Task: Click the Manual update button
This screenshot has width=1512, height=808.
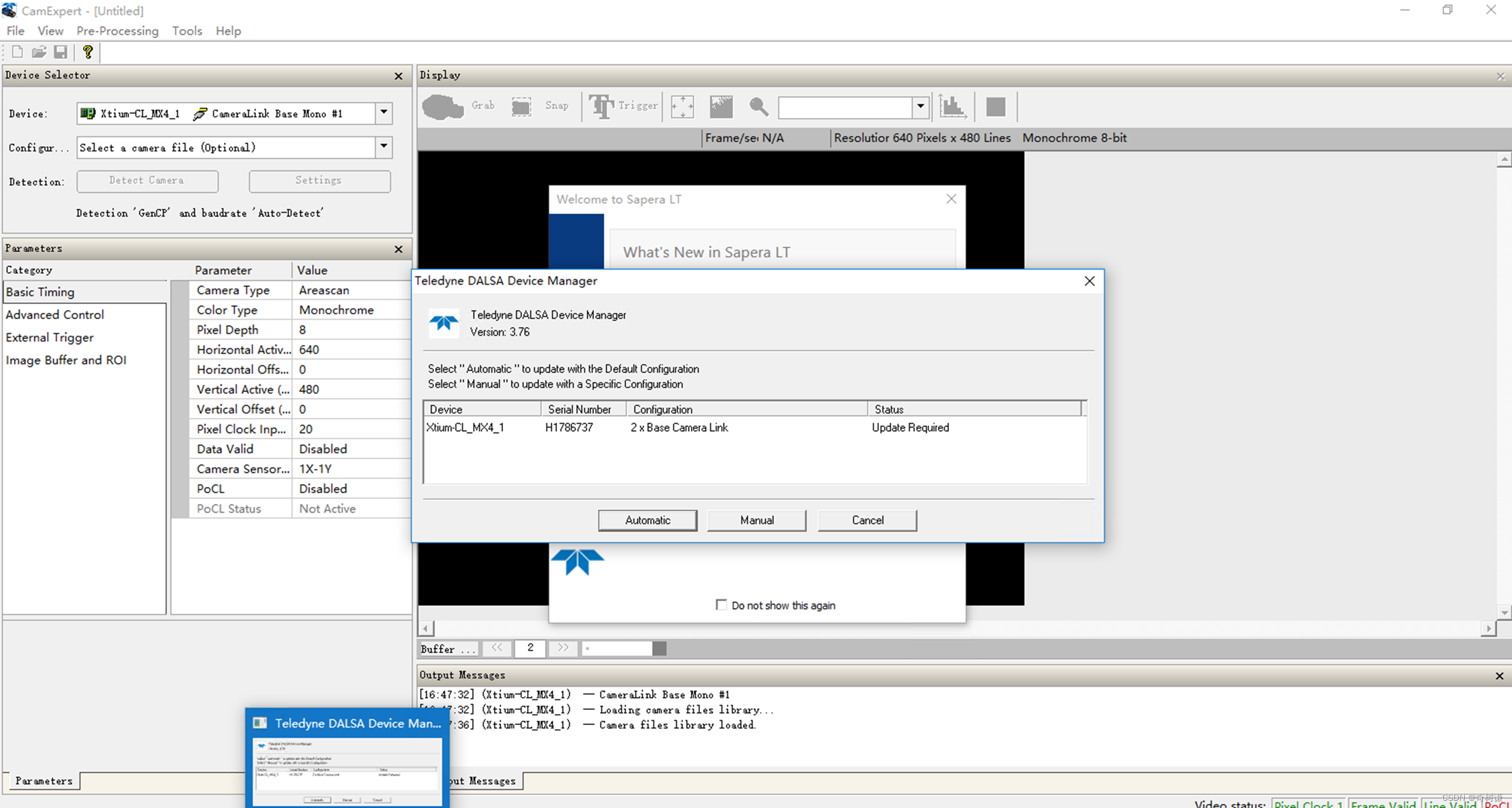Action: 756,520
